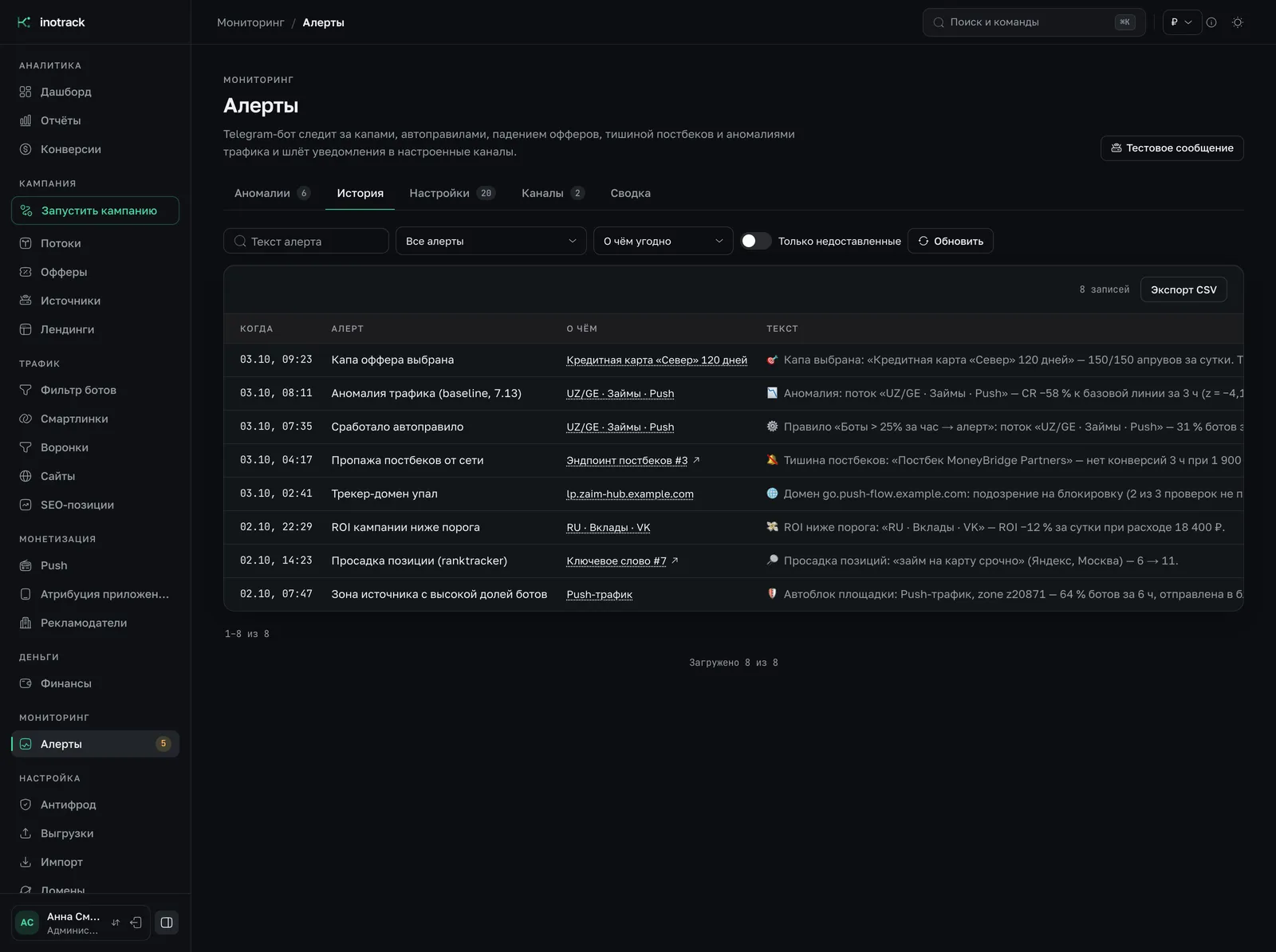Click the Смартлинки link icon
This screenshot has width=1276, height=952.
point(26,419)
